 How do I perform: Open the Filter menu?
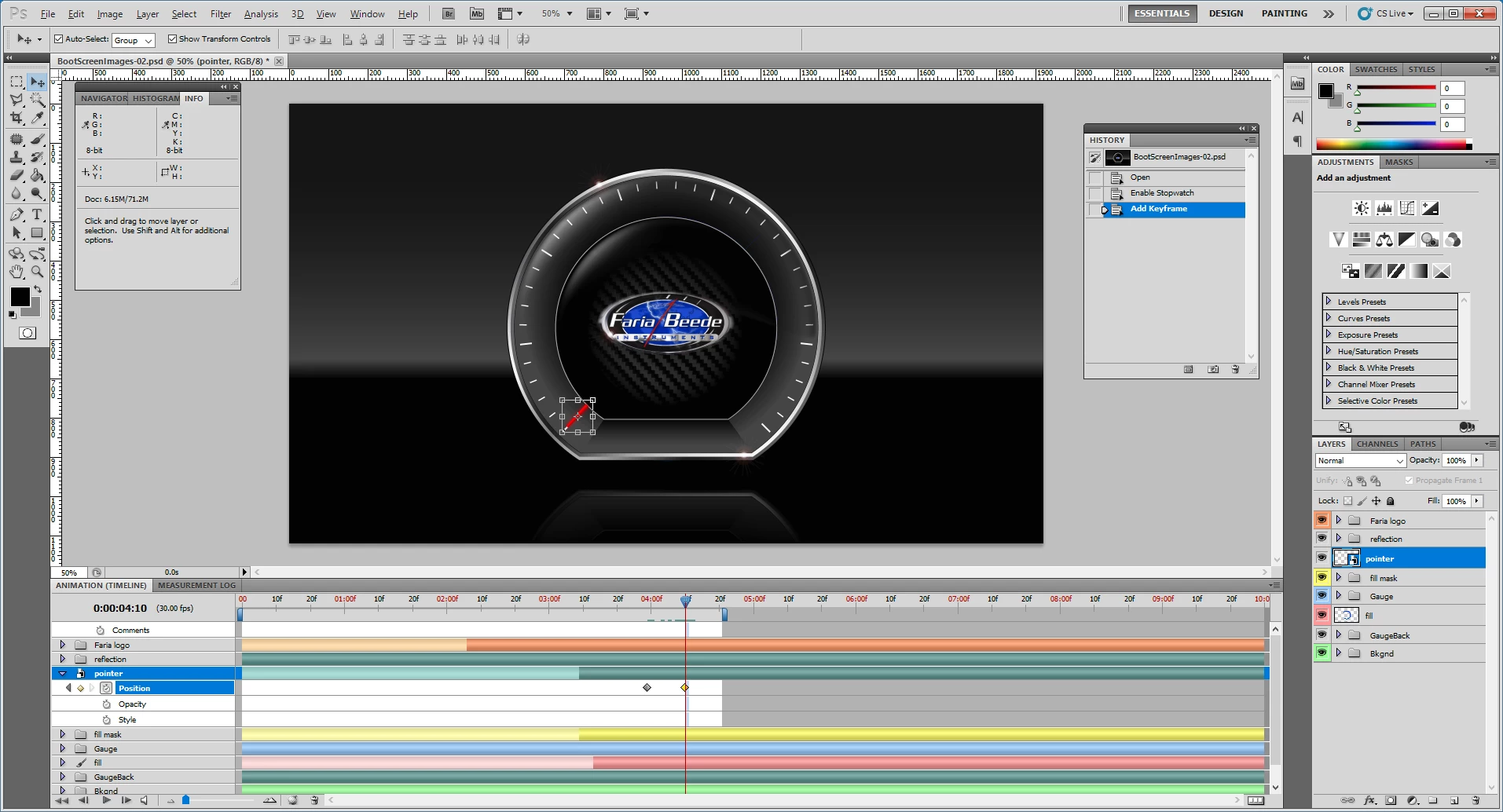[221, 14]
